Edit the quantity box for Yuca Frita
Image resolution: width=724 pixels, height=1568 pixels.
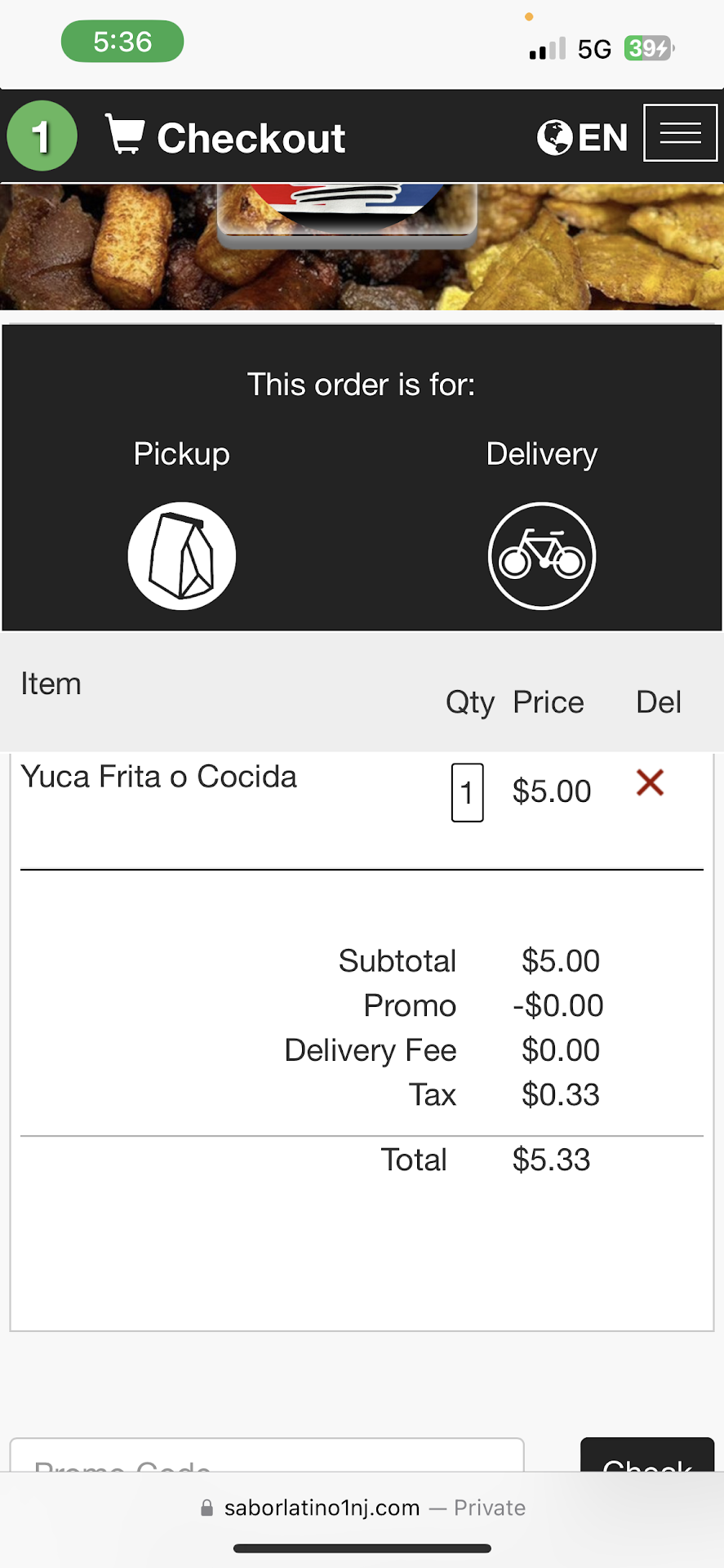pos(467,792)
